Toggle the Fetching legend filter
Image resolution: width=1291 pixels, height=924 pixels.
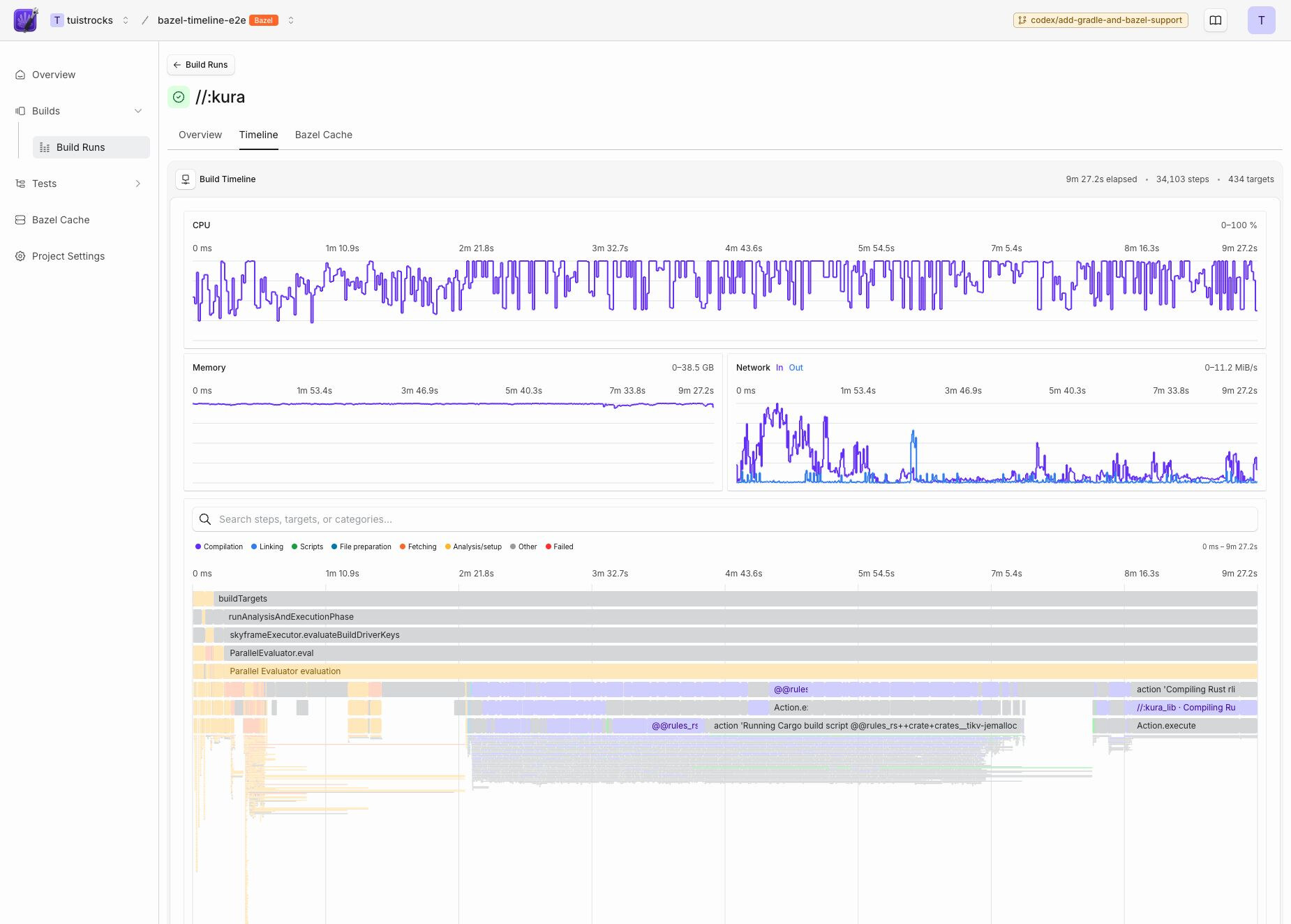[418, 546]
